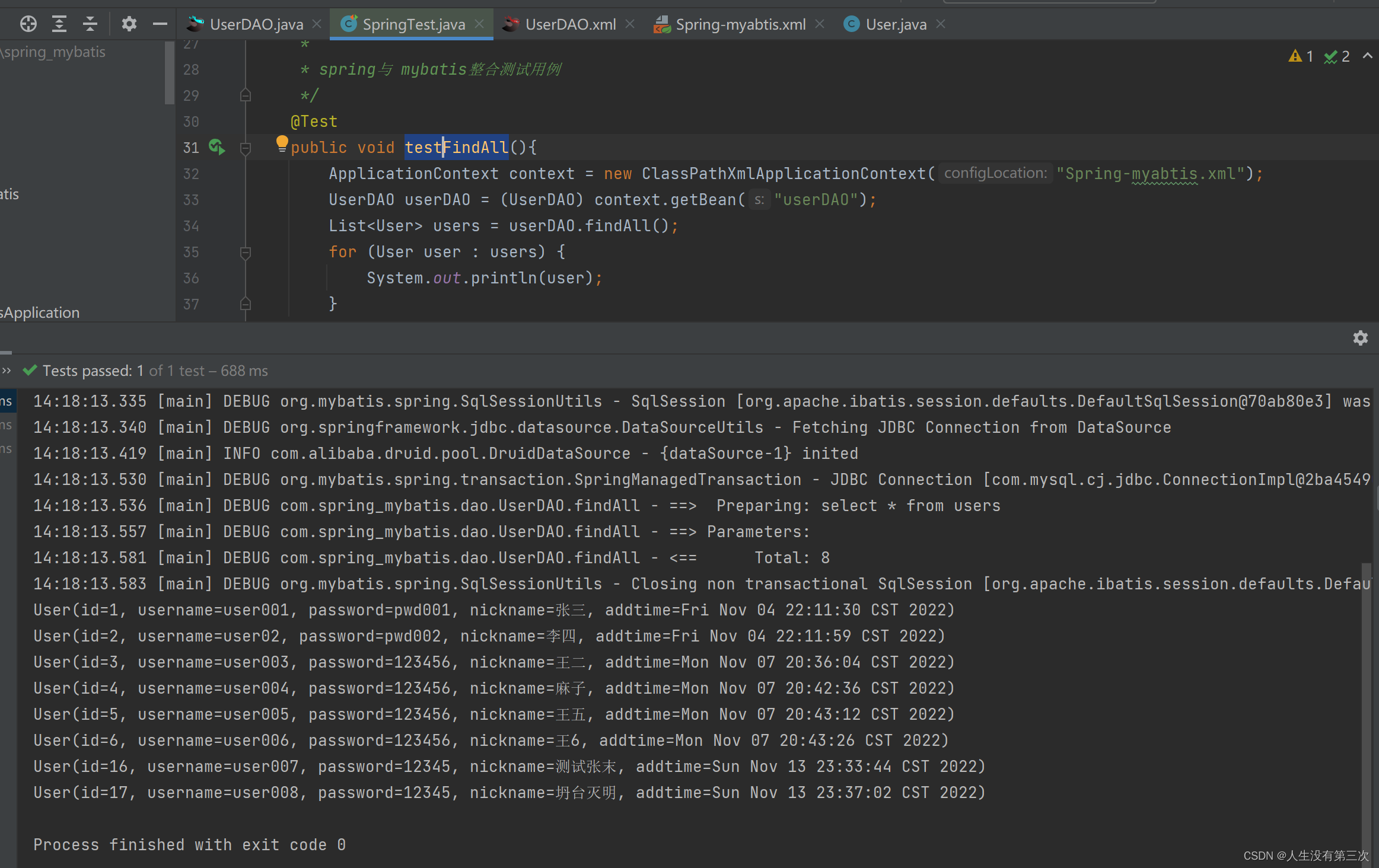Expand the inspections widget chevron arrow

coord(1368,56)
